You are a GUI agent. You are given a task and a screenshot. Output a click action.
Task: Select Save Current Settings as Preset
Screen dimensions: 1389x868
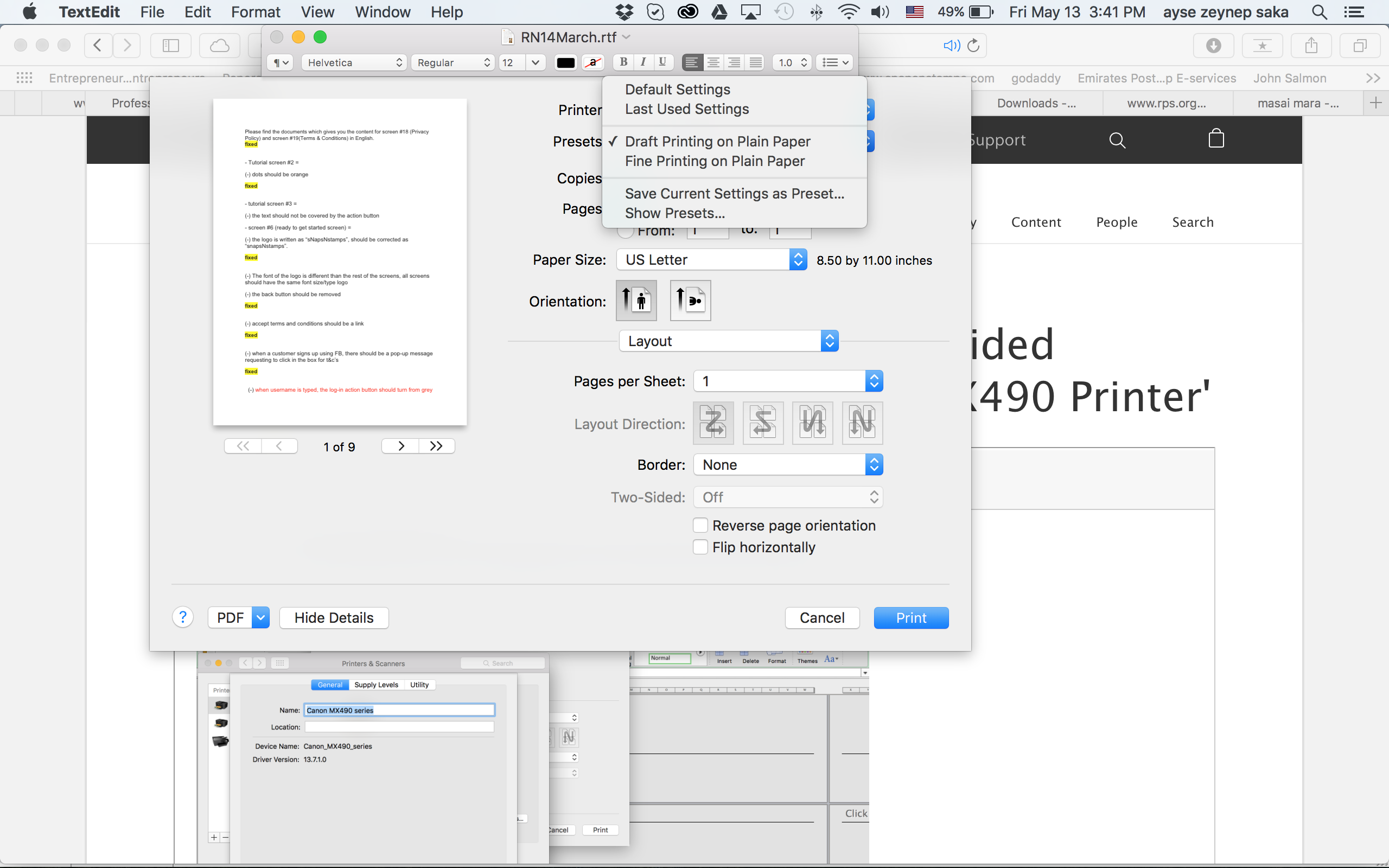734,194
